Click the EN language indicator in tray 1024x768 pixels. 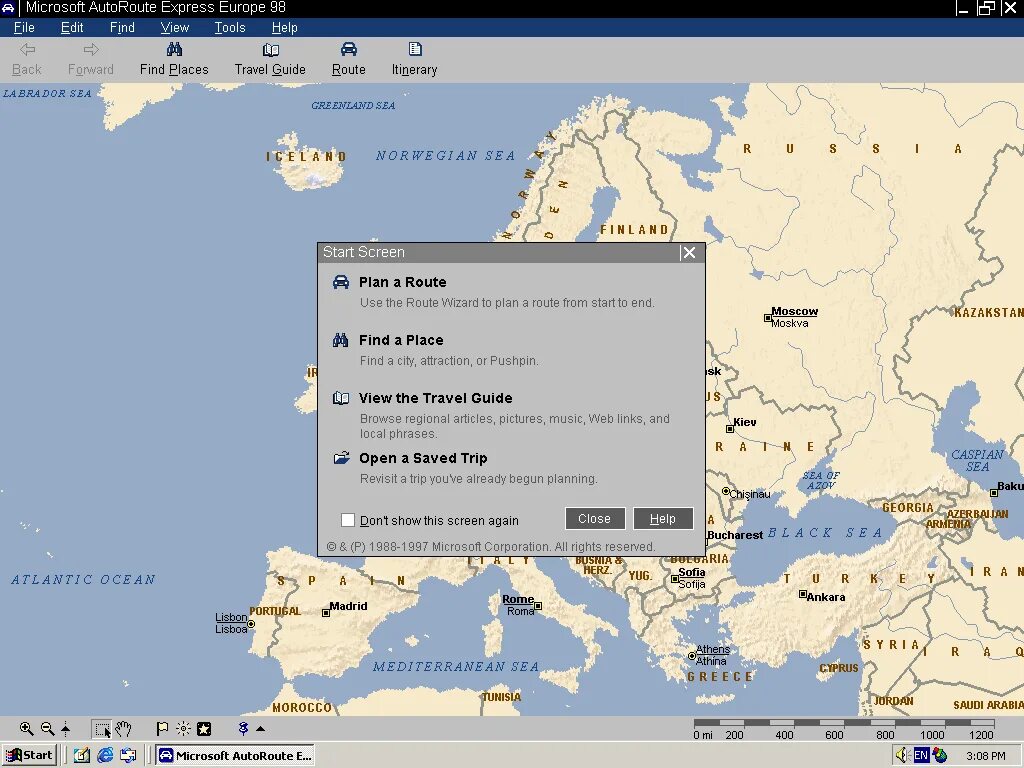coord(921,755)
